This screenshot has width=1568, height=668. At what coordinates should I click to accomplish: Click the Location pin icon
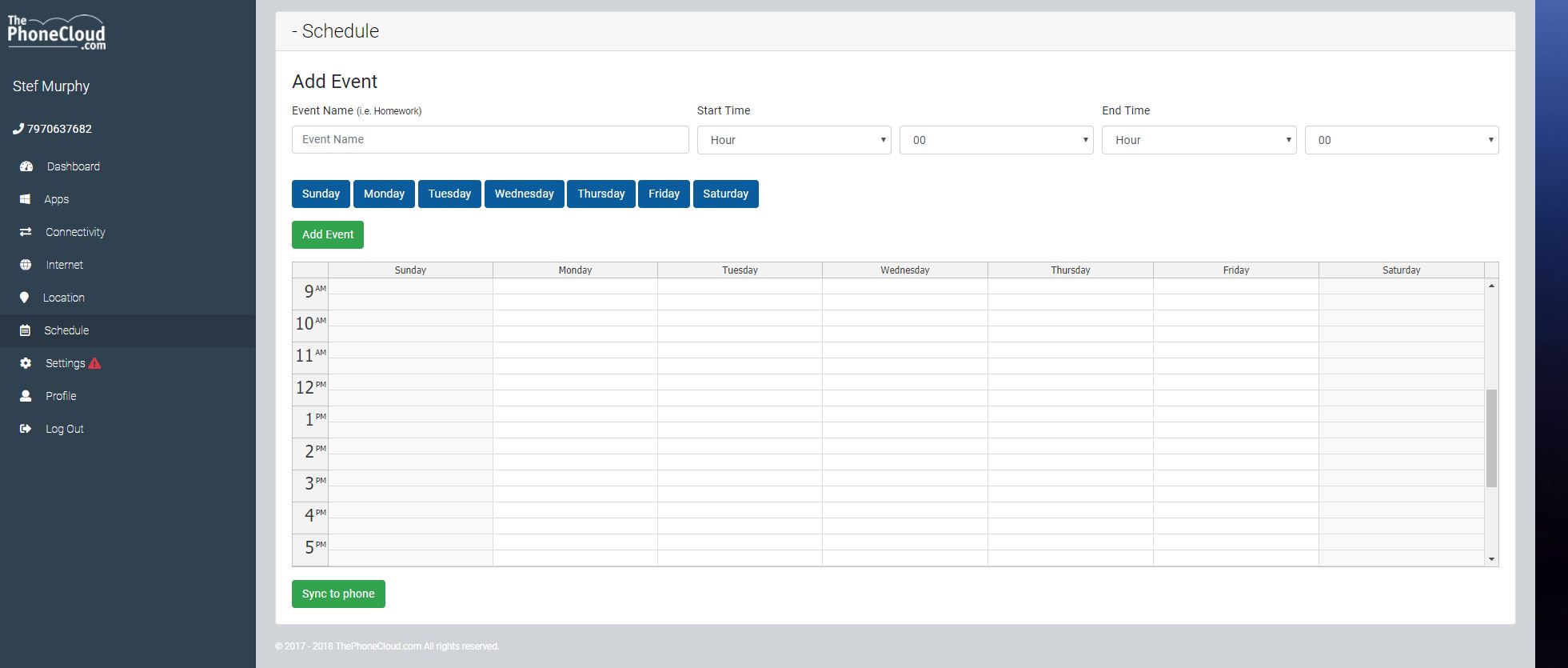24,298
